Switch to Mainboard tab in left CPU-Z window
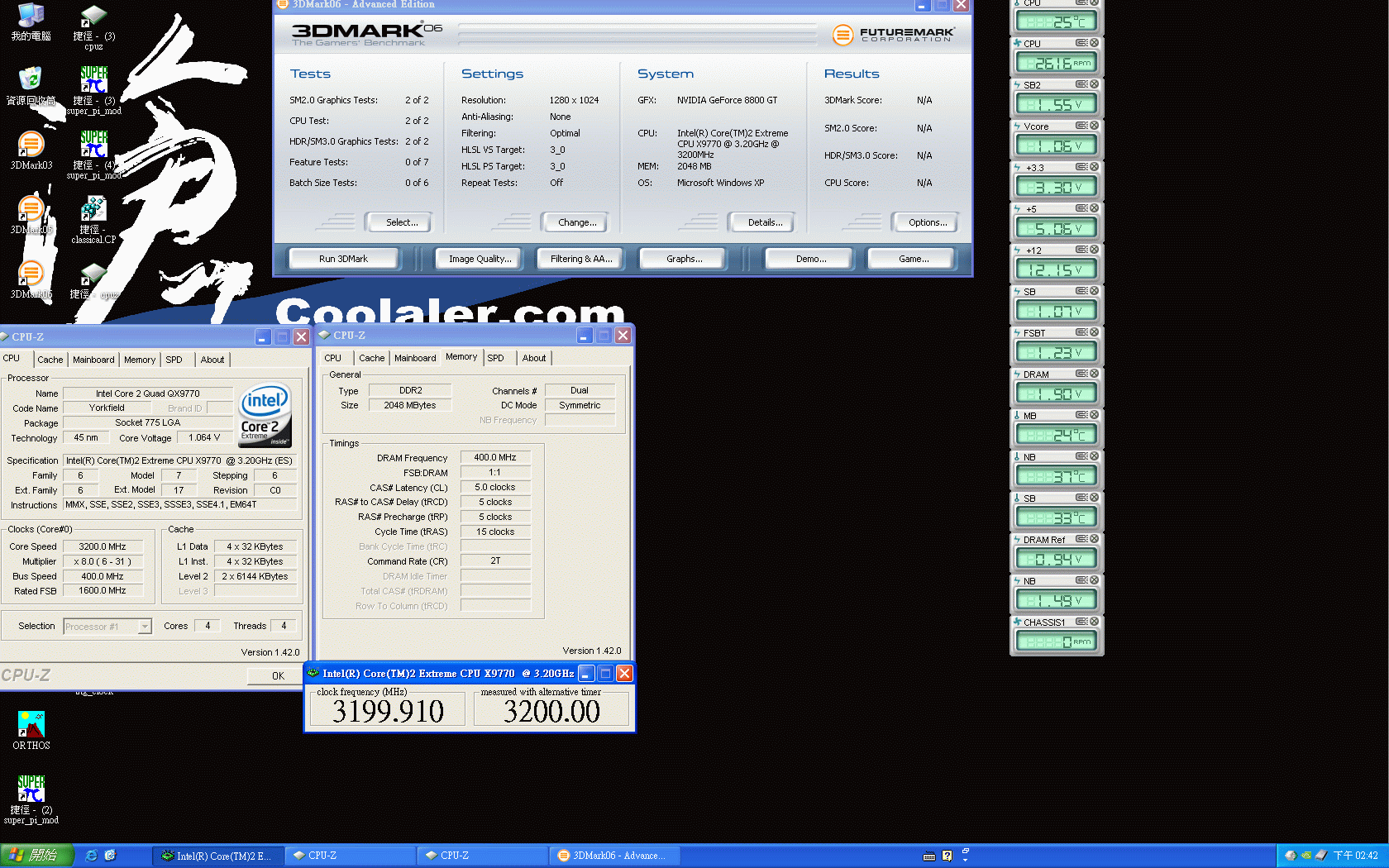This screenshot has width=1389, height=868. click(x=93, y=360)
